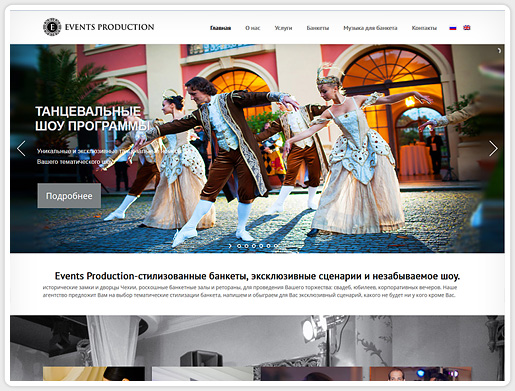Advance carousel with right arrow
Screen dimensions: 515x391
click(x=493, y=148)
